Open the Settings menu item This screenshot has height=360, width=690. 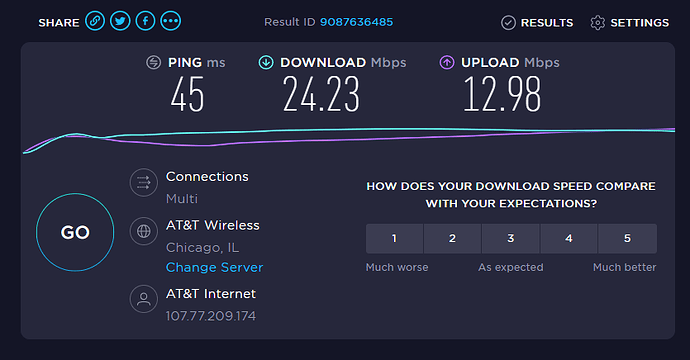630,22
